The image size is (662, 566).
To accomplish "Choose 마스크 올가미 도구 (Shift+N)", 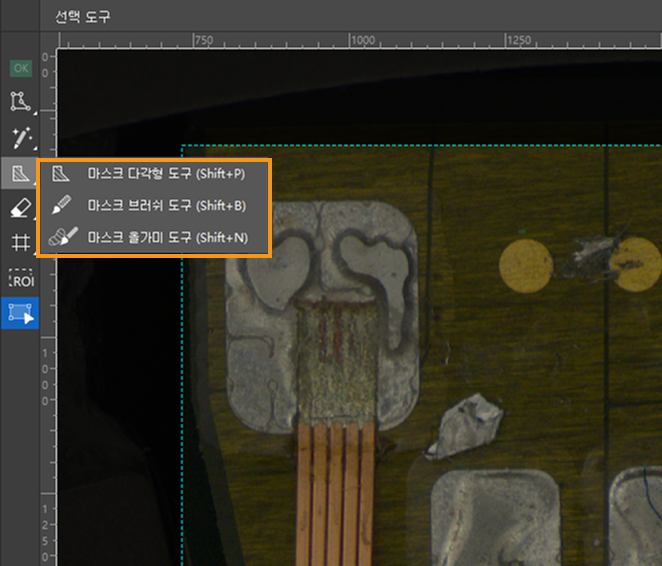I will (x=155, y=237).
